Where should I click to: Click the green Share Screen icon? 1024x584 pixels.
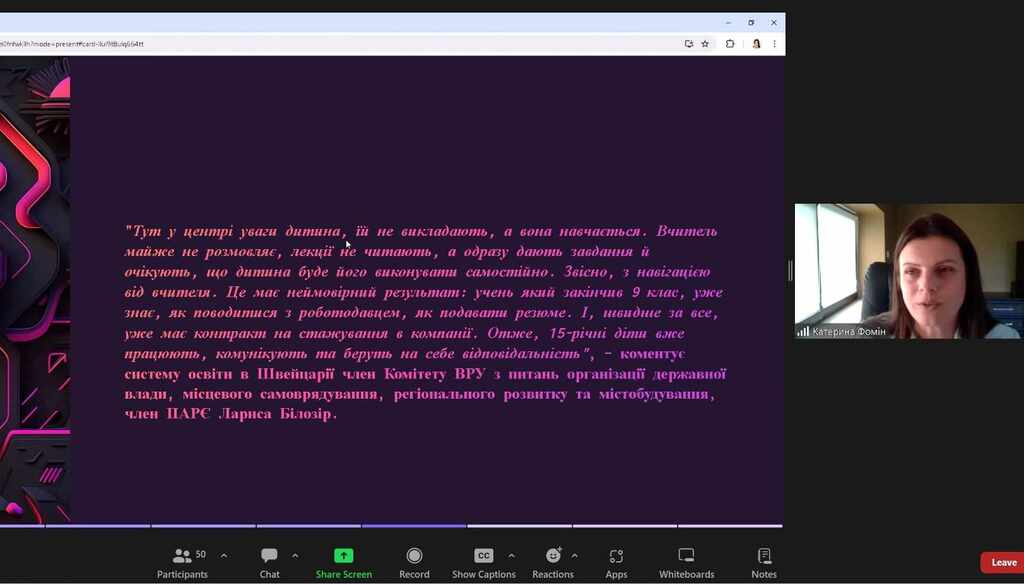tap(343, 556)
